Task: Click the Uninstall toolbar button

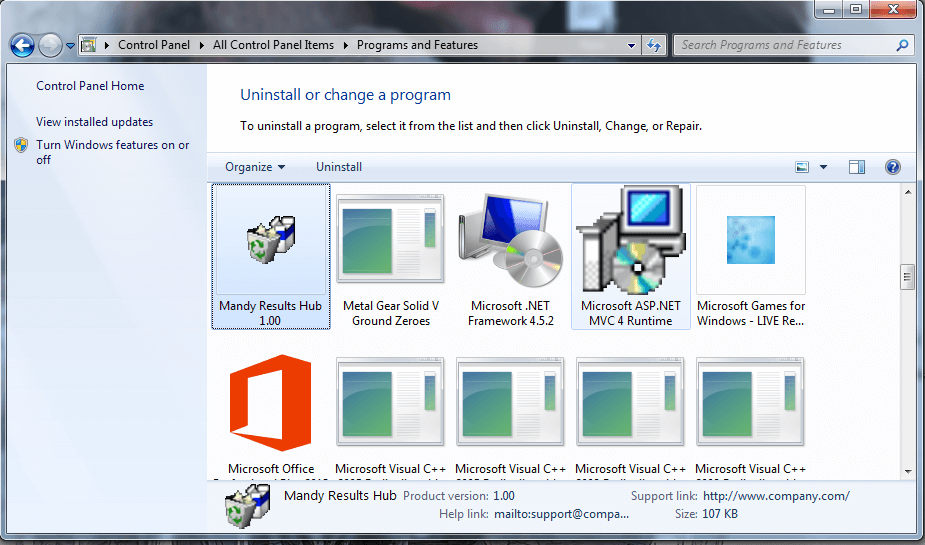Action: click(339, 167)
